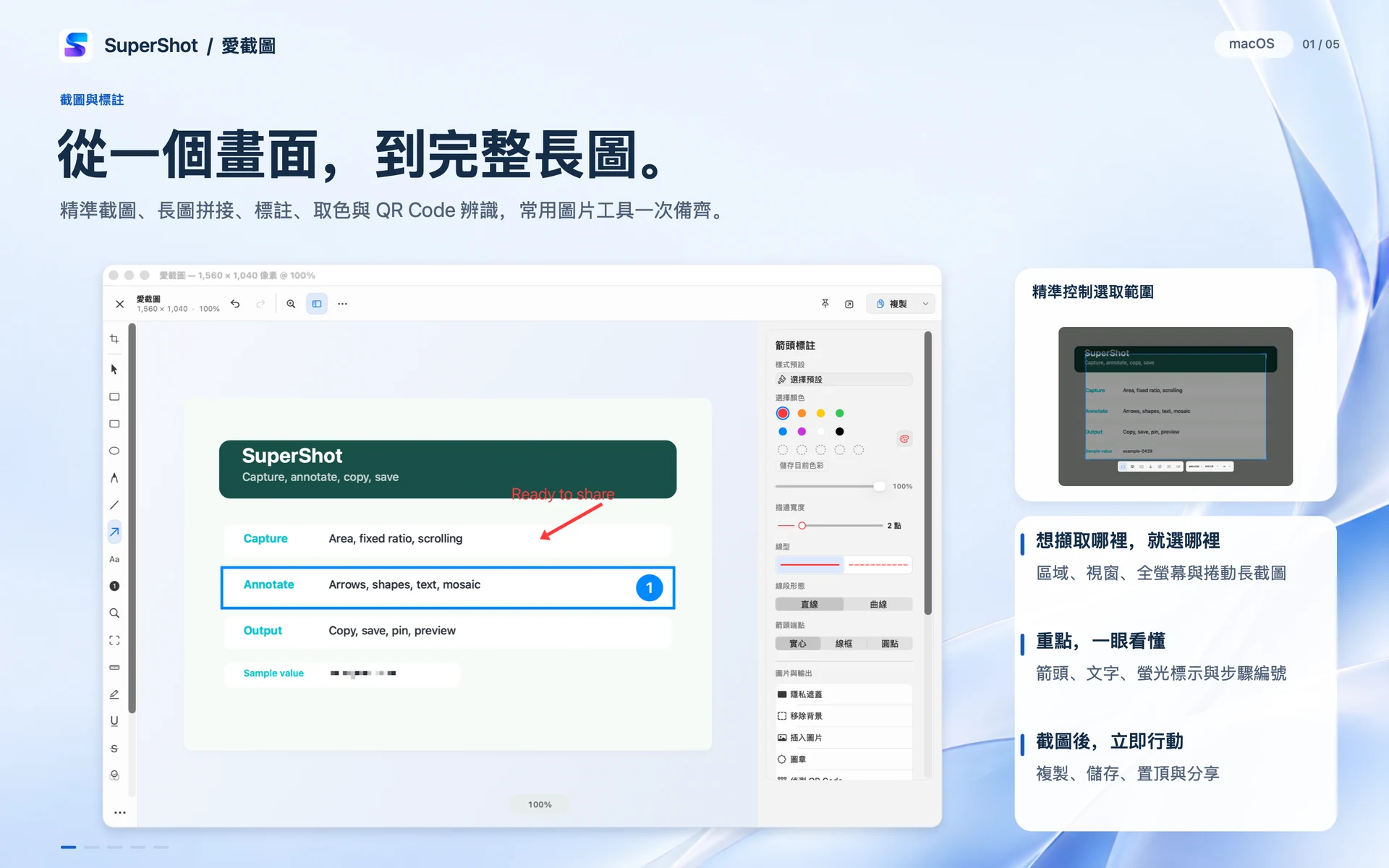Image resolution: width=1389 pixels, height=868 pixels.
Task: Select the blue color swatch
Action: 783,432
